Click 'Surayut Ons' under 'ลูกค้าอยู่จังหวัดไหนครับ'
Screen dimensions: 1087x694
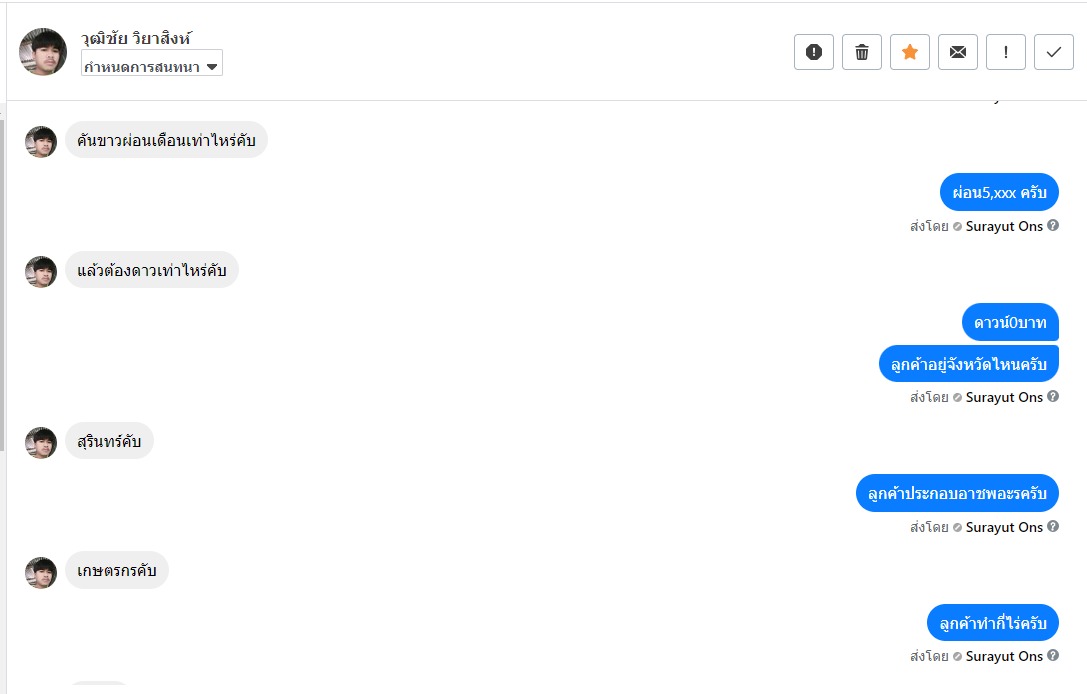(x=1004, y=397)
